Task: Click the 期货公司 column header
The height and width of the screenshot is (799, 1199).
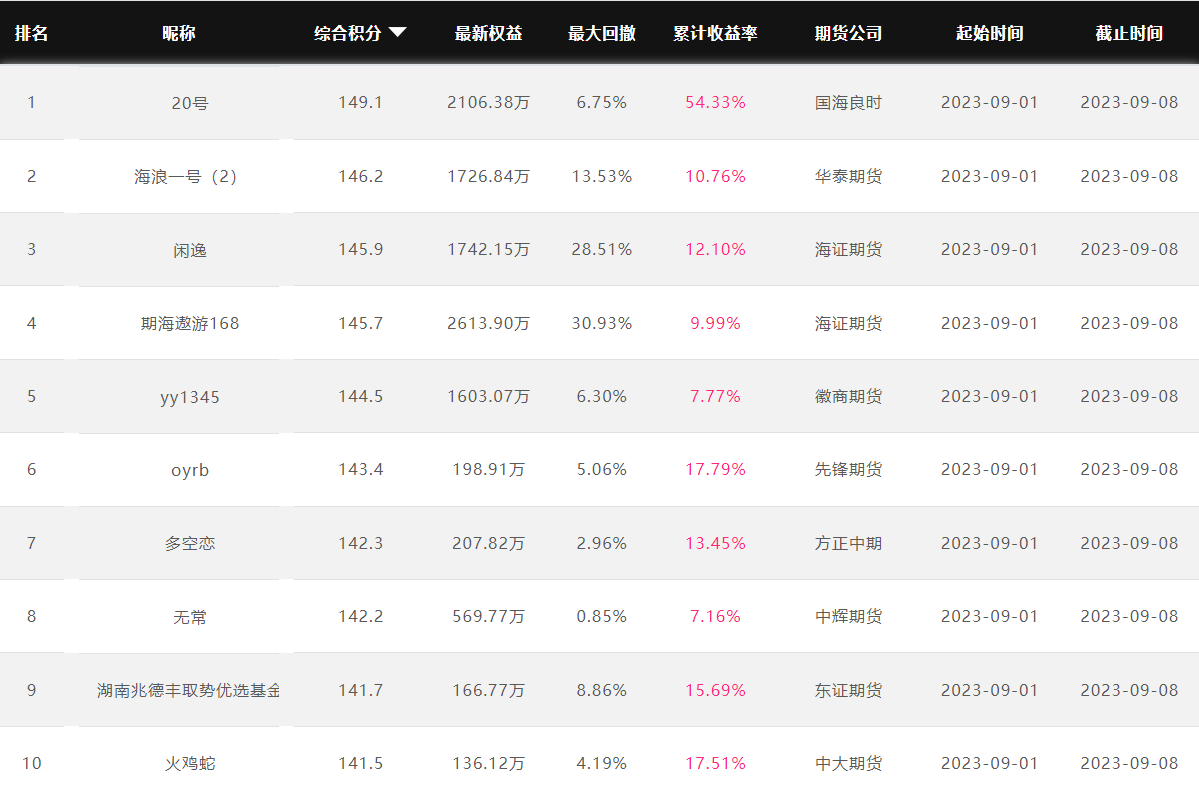Action: point(849,33)
